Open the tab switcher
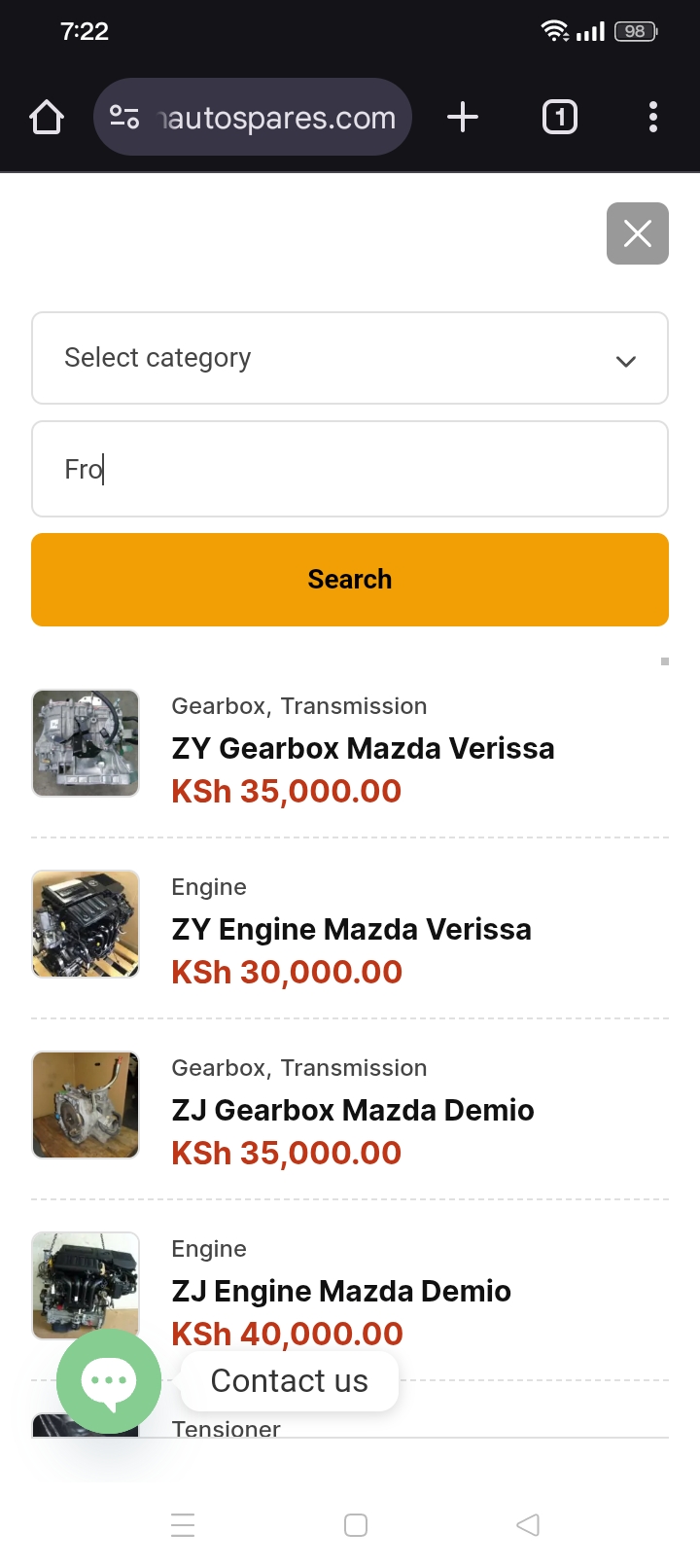This screenshot has height=1568, width=700. click(559, 118)
